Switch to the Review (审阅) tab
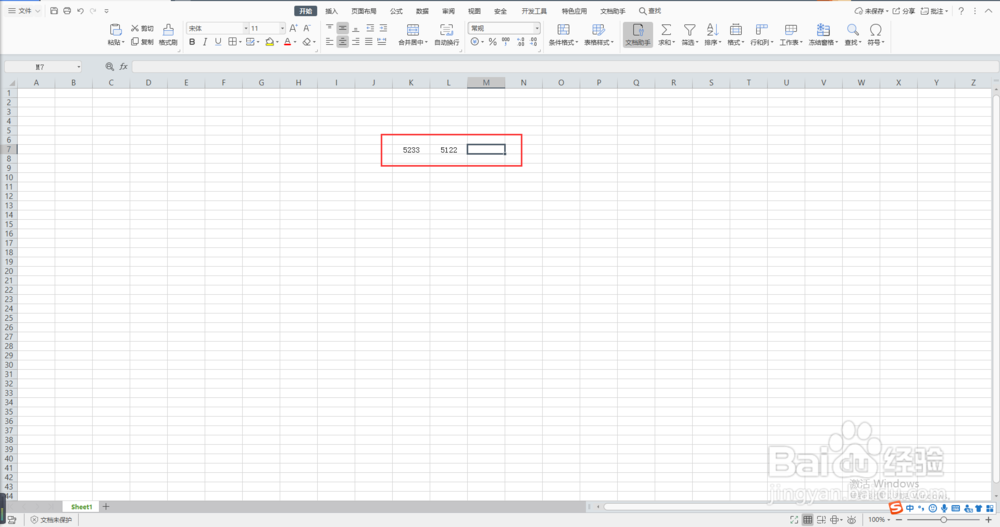This screenshot has width=1000, height=527. tap(448, 11)
